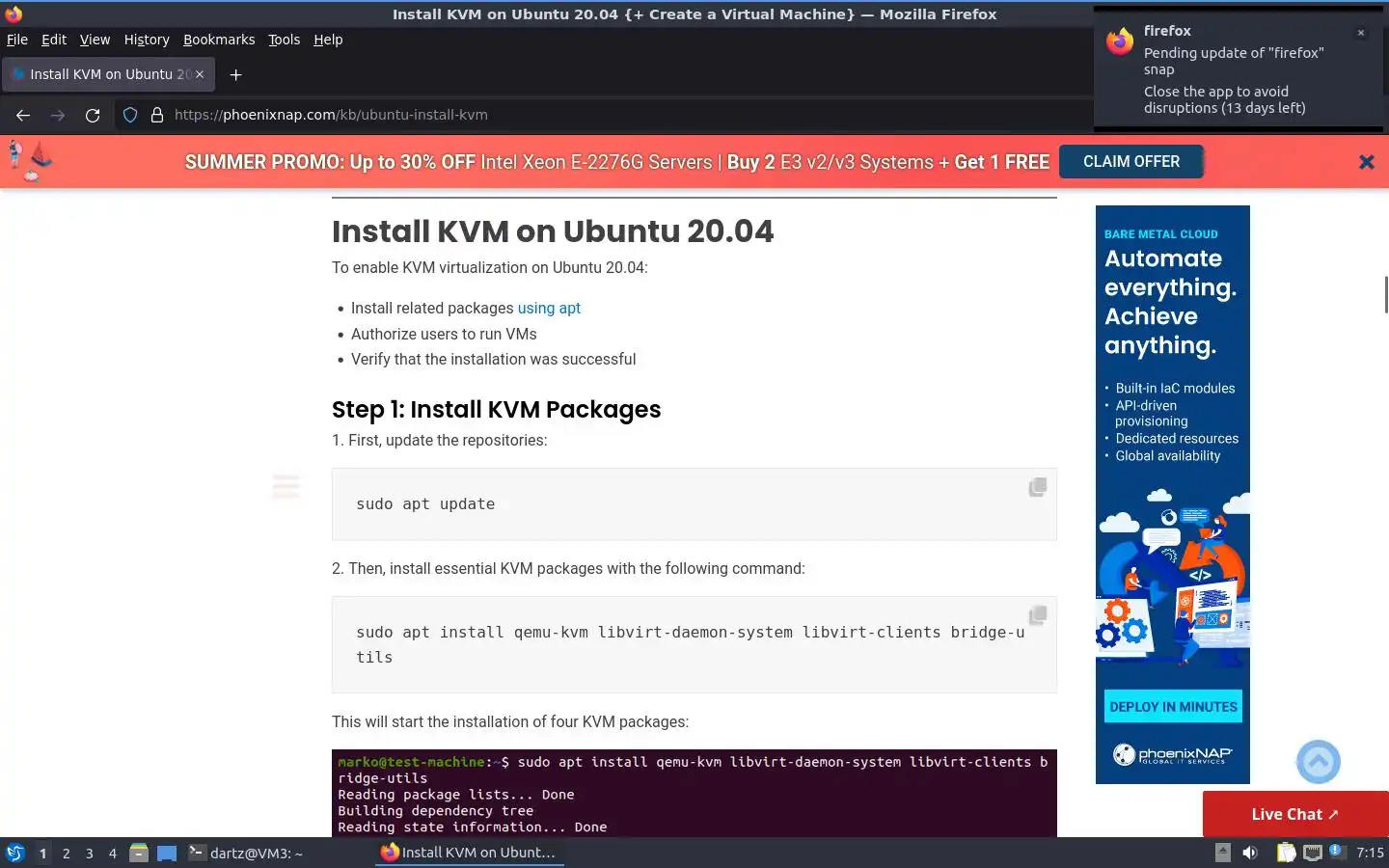Click the 'sudo apt install qemu-kvm' code text
1389x868 pixels.
690,644
